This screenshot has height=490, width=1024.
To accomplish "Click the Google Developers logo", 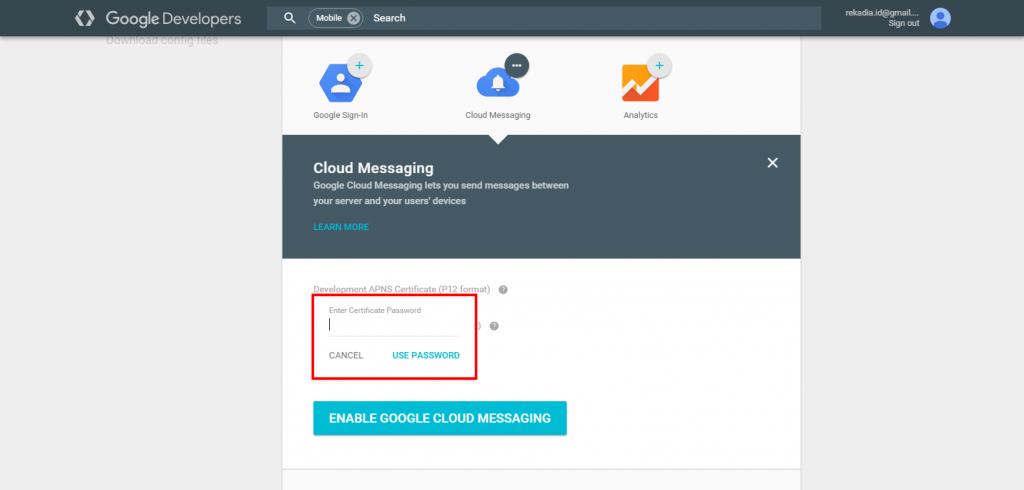I will coord(158,18).
